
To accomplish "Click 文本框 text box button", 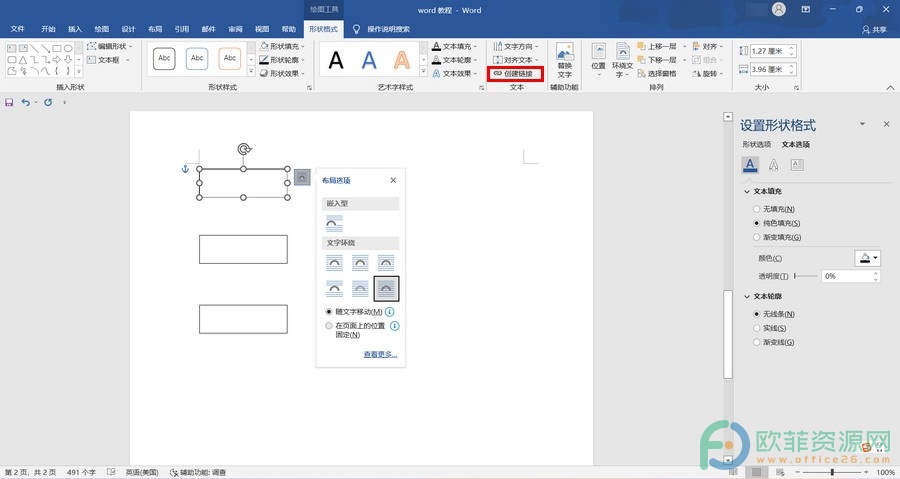I will point(108,60).
